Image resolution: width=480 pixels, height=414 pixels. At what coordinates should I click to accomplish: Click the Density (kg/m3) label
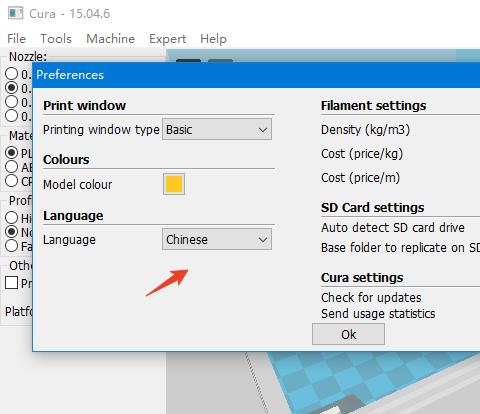click(365, 130)
